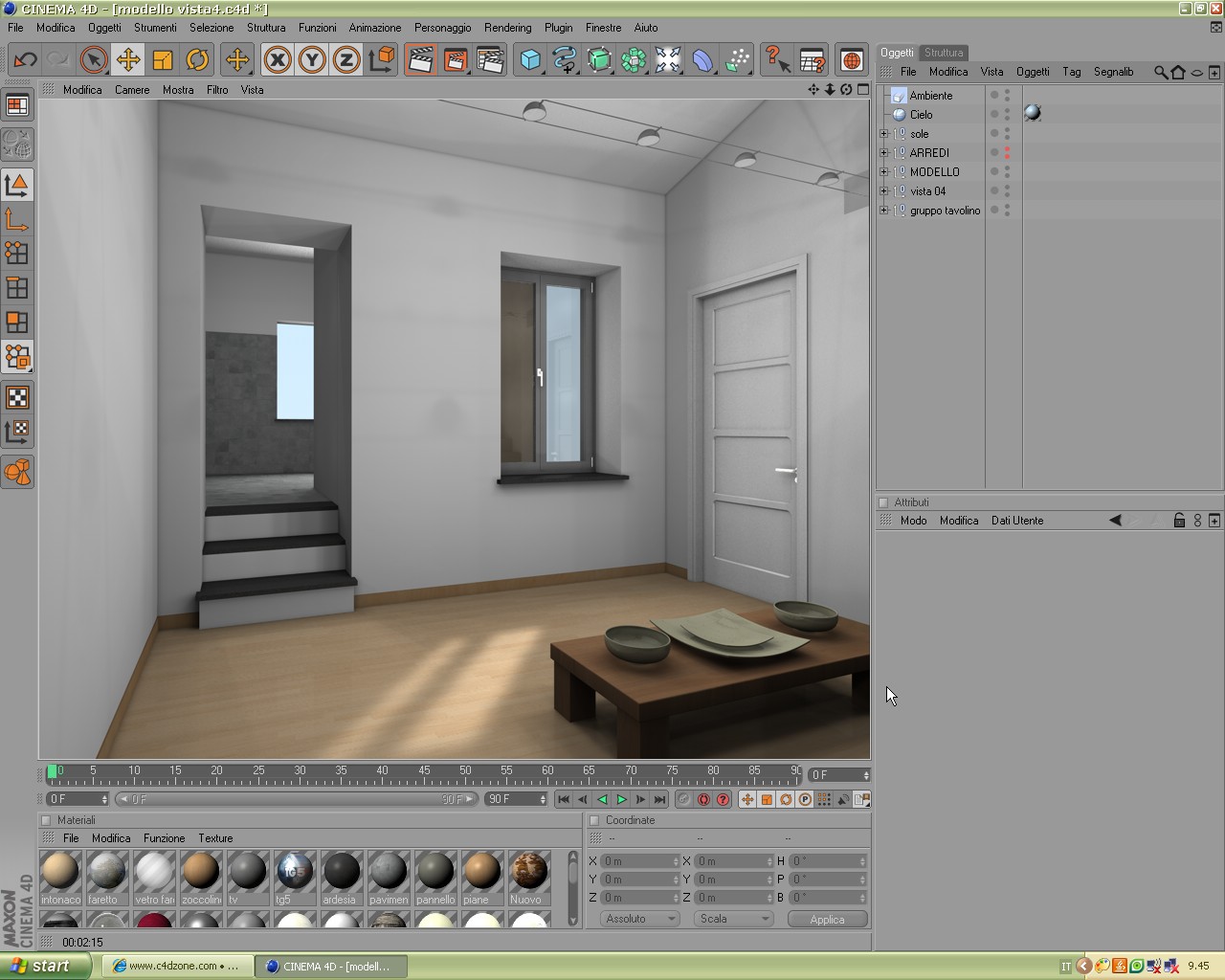
Task: Expand the gruppo tavolino group
Action: pos(884,211)
